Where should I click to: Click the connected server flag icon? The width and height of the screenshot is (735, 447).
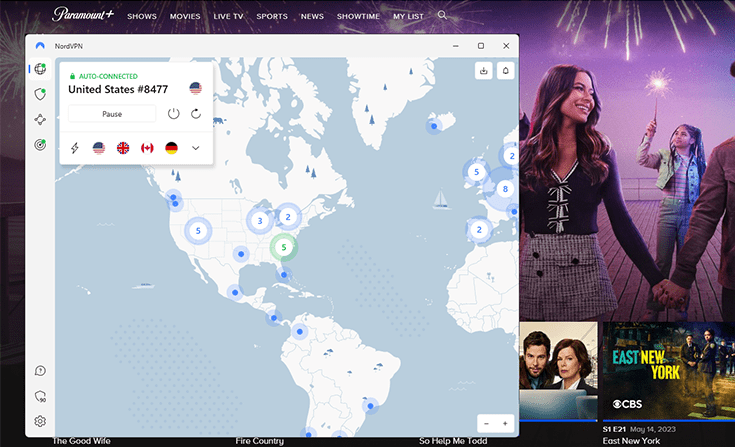(x=195, y=88)
